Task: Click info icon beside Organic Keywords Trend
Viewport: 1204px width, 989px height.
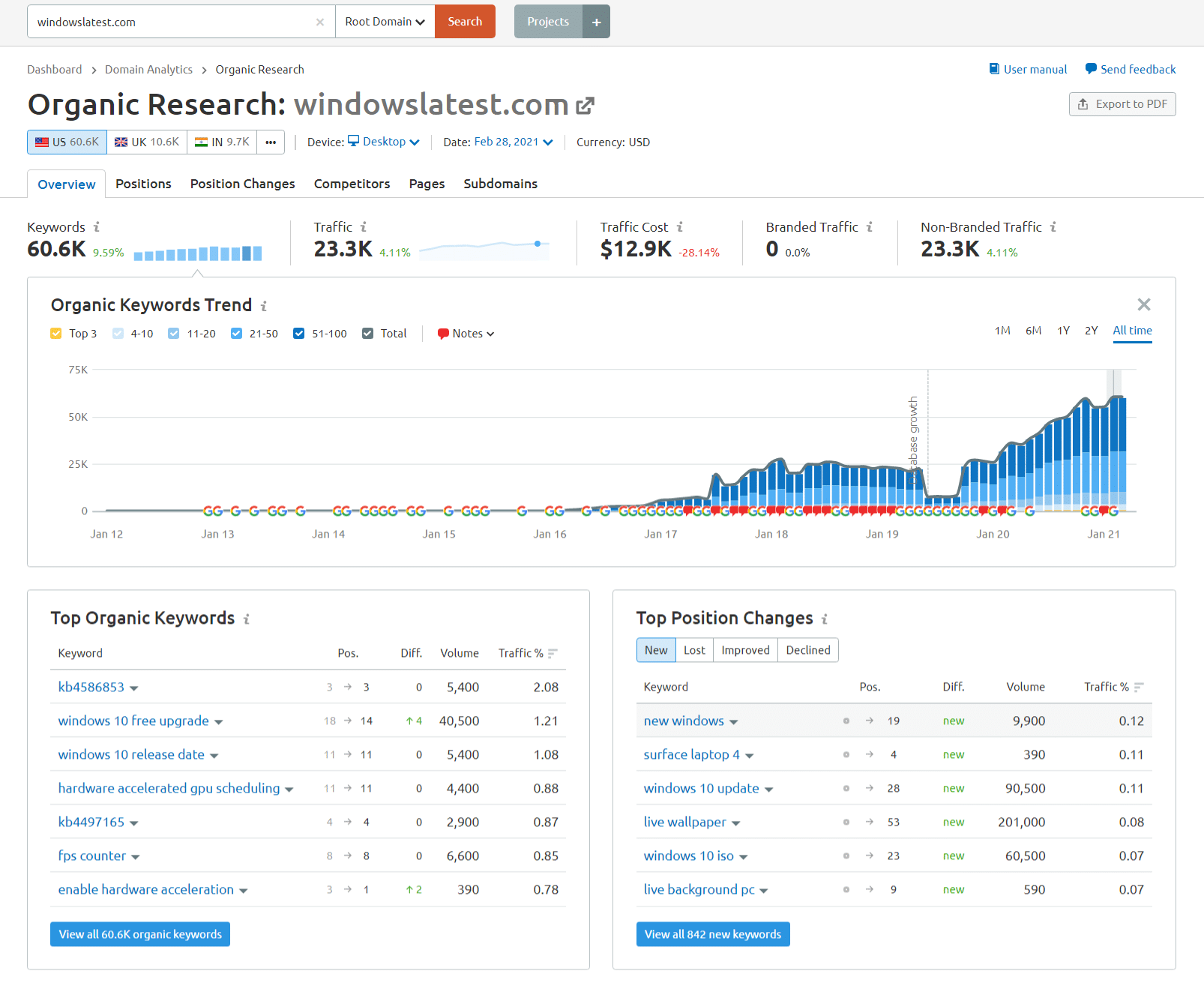Action: (x=264, y=306)
